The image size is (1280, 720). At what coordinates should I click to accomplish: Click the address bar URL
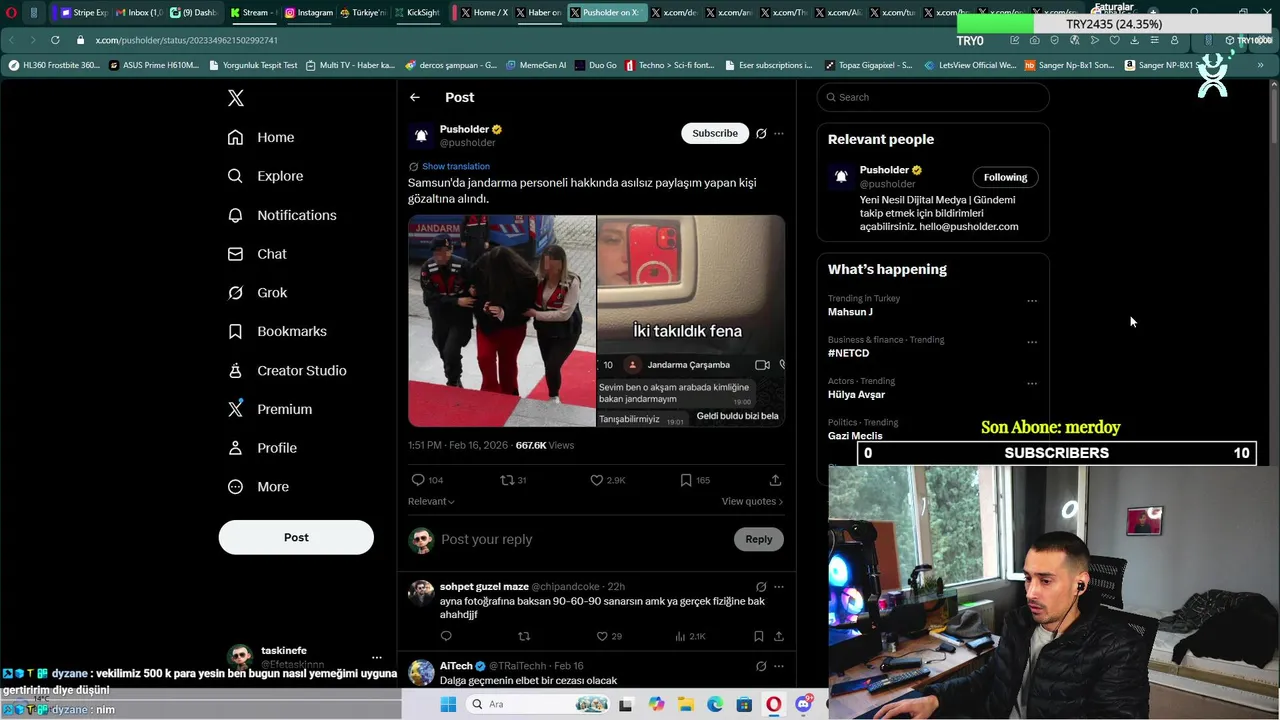186,40
